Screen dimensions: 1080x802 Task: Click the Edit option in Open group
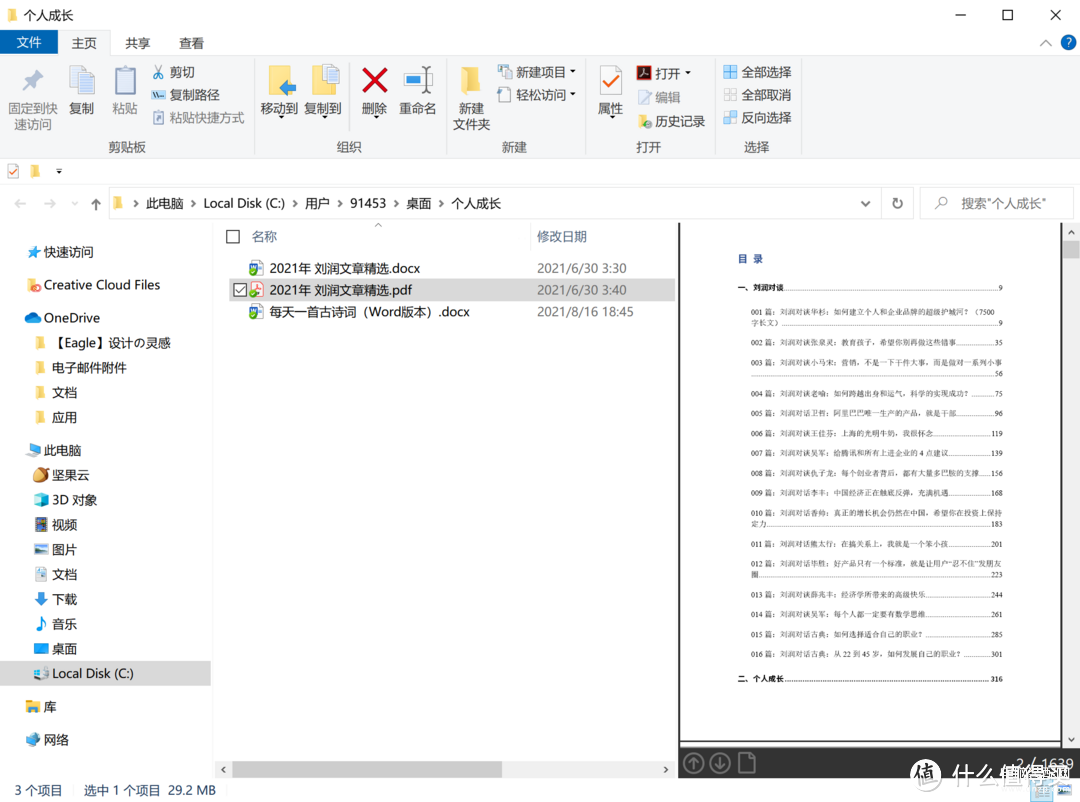(659, 98)
